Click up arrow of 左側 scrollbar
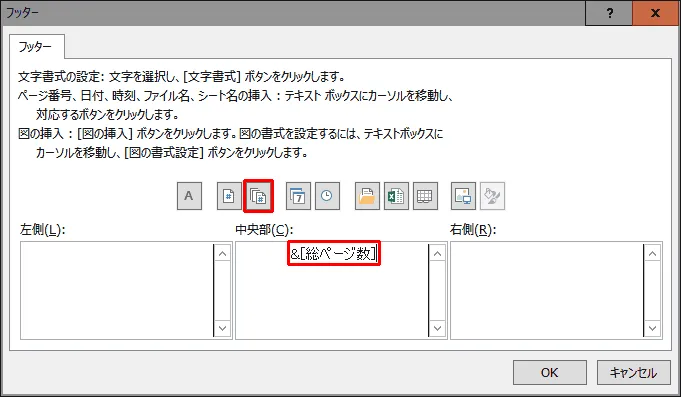This screenshot has width=681, height=397. (222, 253)
